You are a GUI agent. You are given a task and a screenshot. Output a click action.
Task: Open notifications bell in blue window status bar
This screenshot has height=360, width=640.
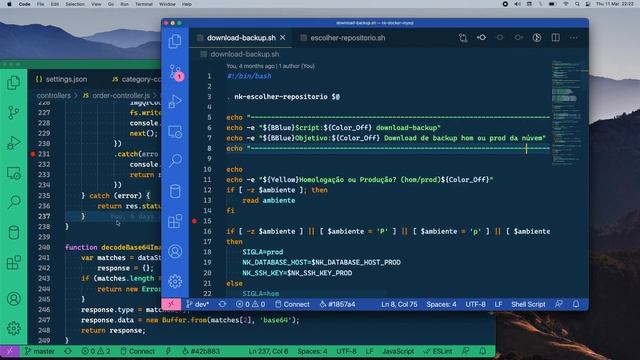tap(576, 304)
